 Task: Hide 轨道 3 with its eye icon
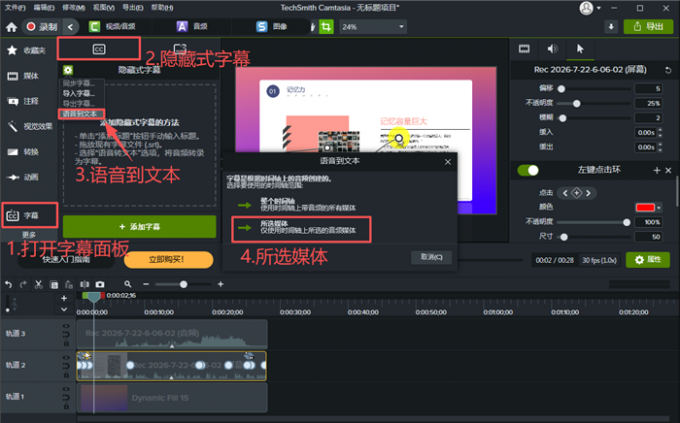(66, 326)
